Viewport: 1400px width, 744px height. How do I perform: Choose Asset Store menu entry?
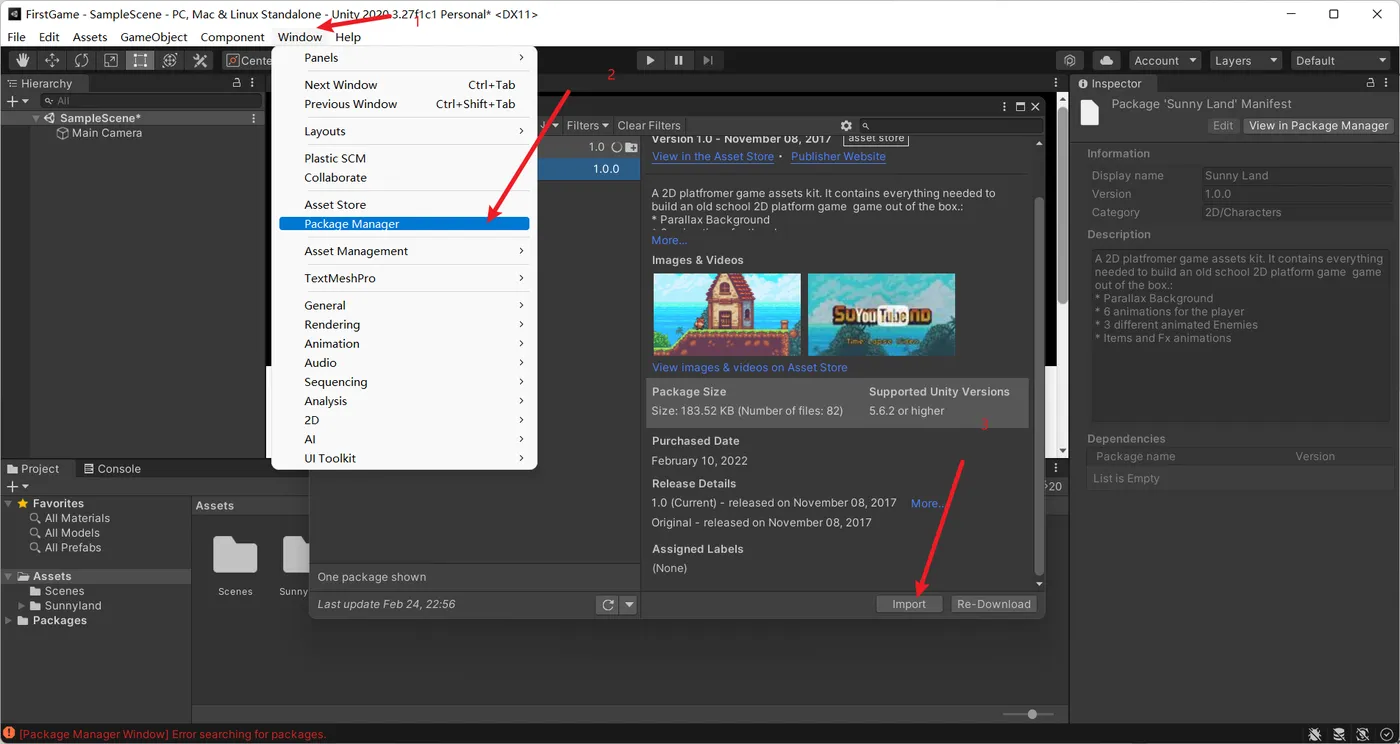click(x=404, y=205)
